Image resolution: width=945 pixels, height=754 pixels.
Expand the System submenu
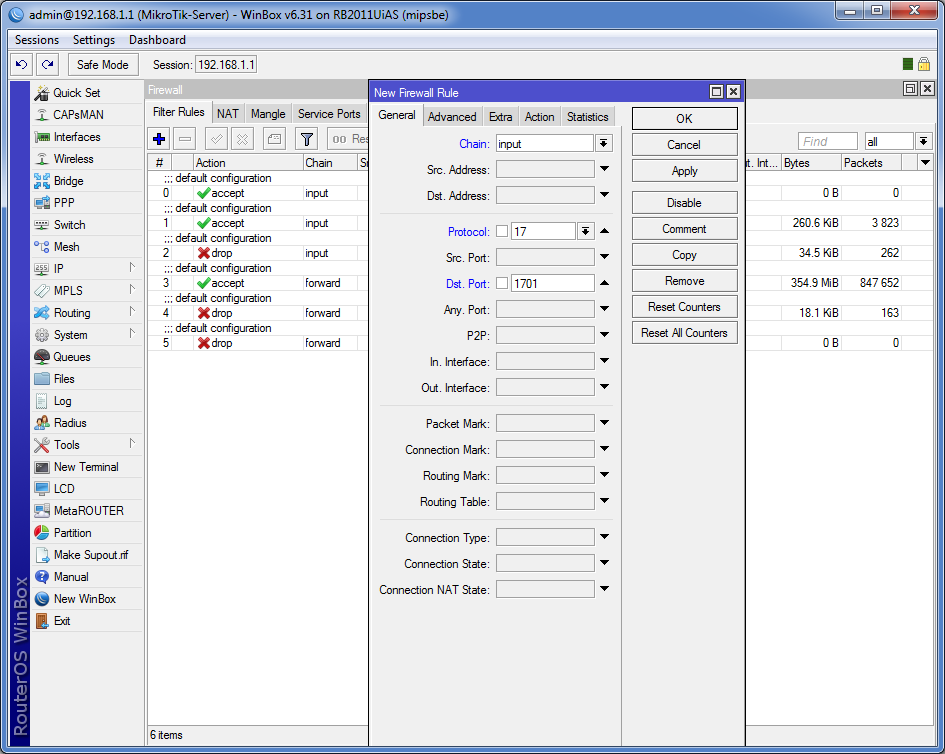(132, 334)
